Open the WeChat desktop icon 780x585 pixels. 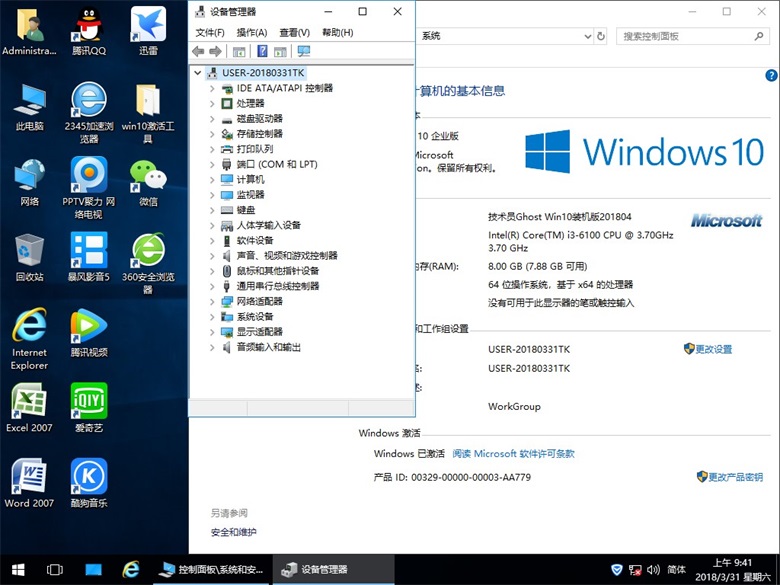[x=148, y=181]
